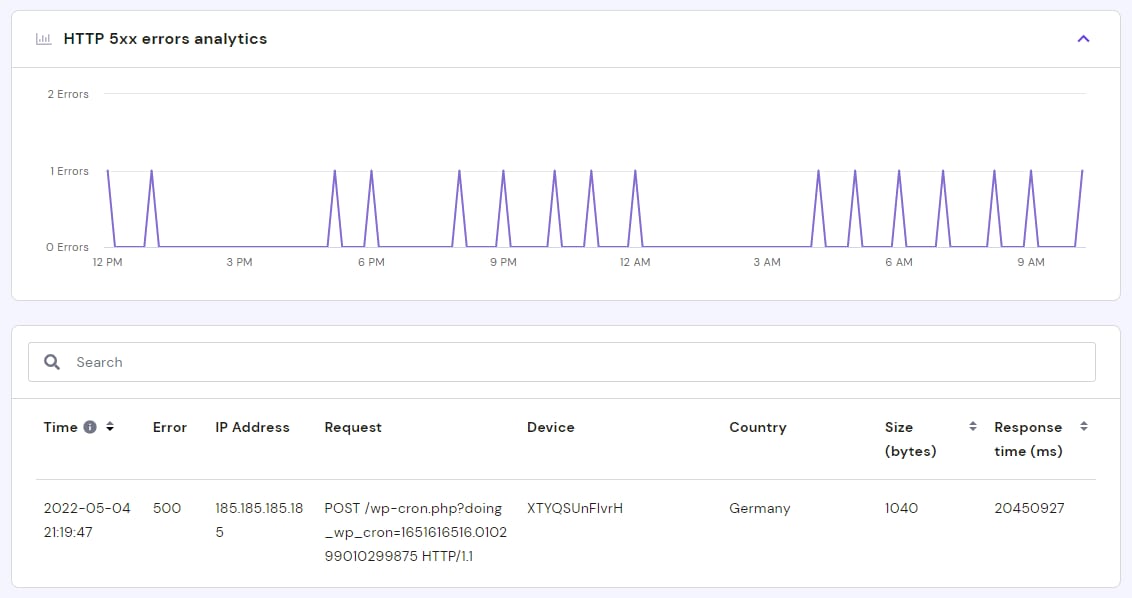
Task: Sort using arrows beside Response time
Action: pyautogui.click(x=1083, y=427)
